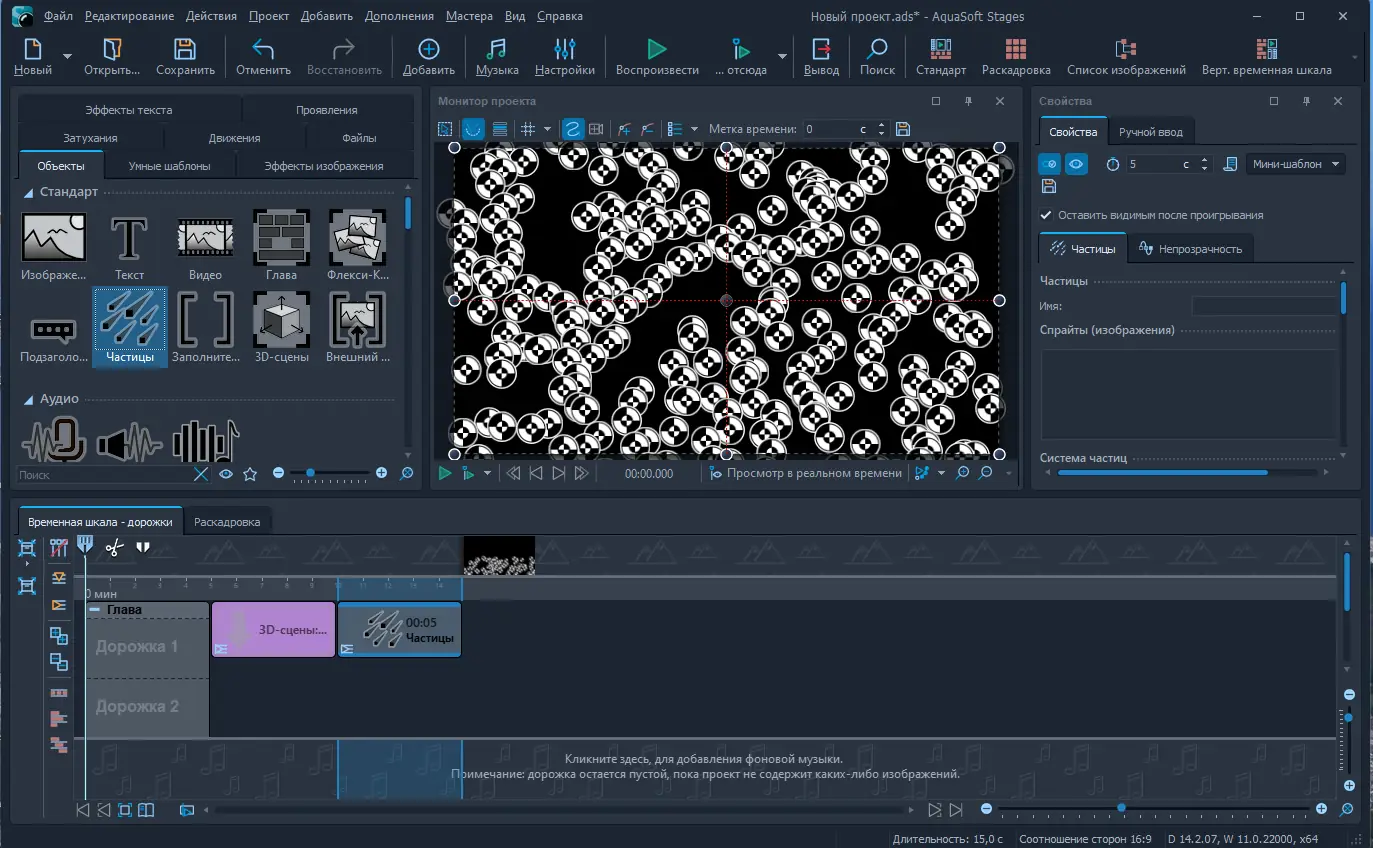Expand the Новый button dropdown arrow
The image size is (1373, 848).
click(67, 57)
